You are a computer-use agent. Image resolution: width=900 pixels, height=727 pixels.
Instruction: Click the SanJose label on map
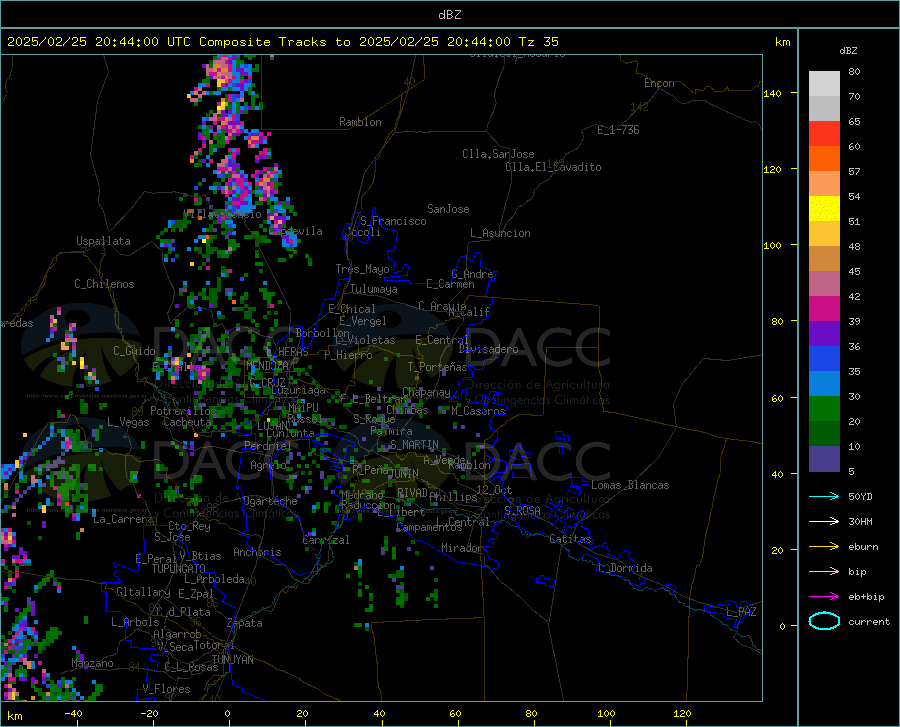448,209
